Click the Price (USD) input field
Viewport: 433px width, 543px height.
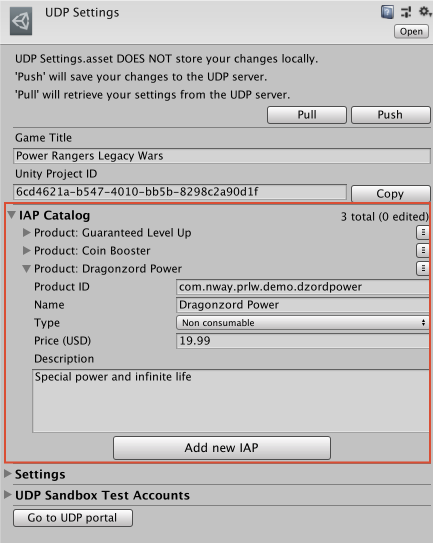(303, 341)
